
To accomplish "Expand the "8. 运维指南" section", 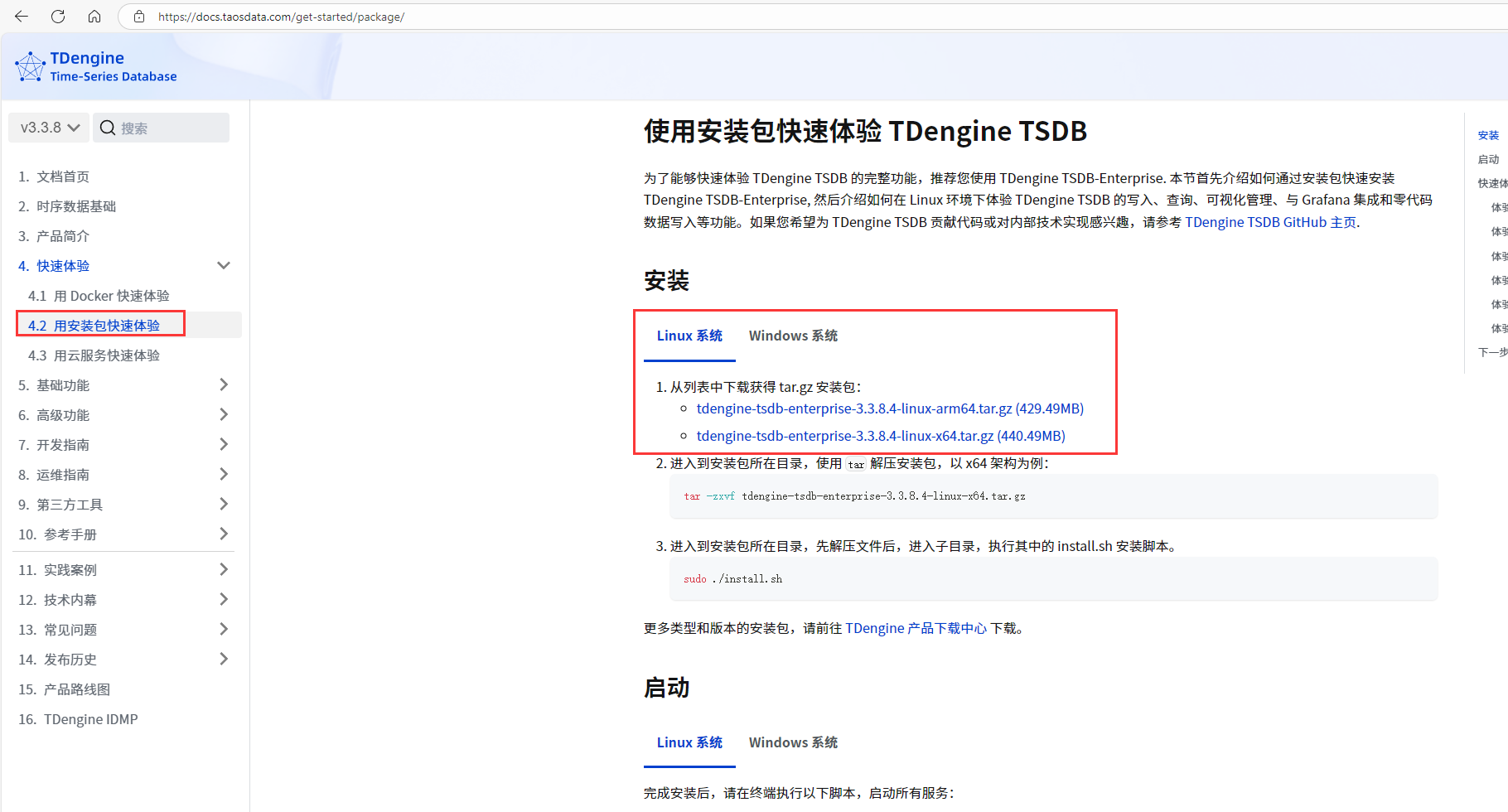I will [x=223, y=474].
